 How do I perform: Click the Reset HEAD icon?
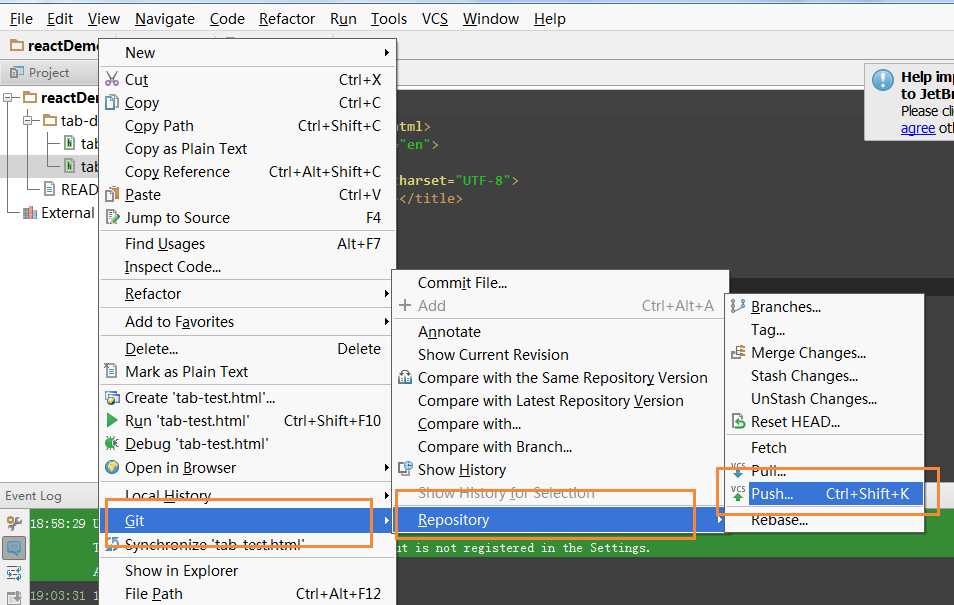point(738,421)
